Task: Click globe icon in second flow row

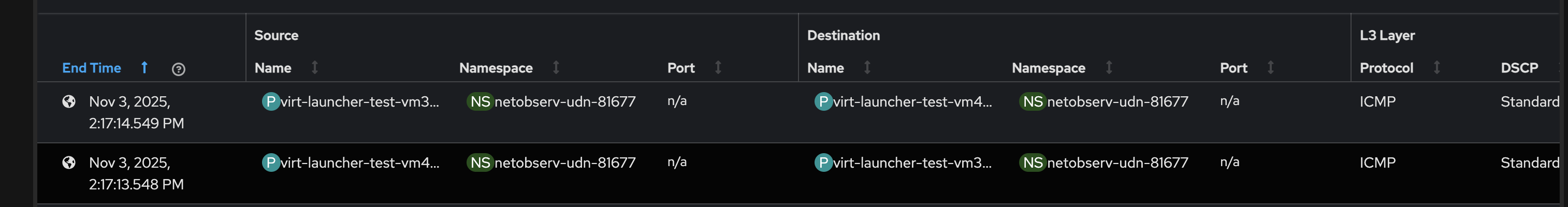Action: pyautogui.click(x=69, y=162)
